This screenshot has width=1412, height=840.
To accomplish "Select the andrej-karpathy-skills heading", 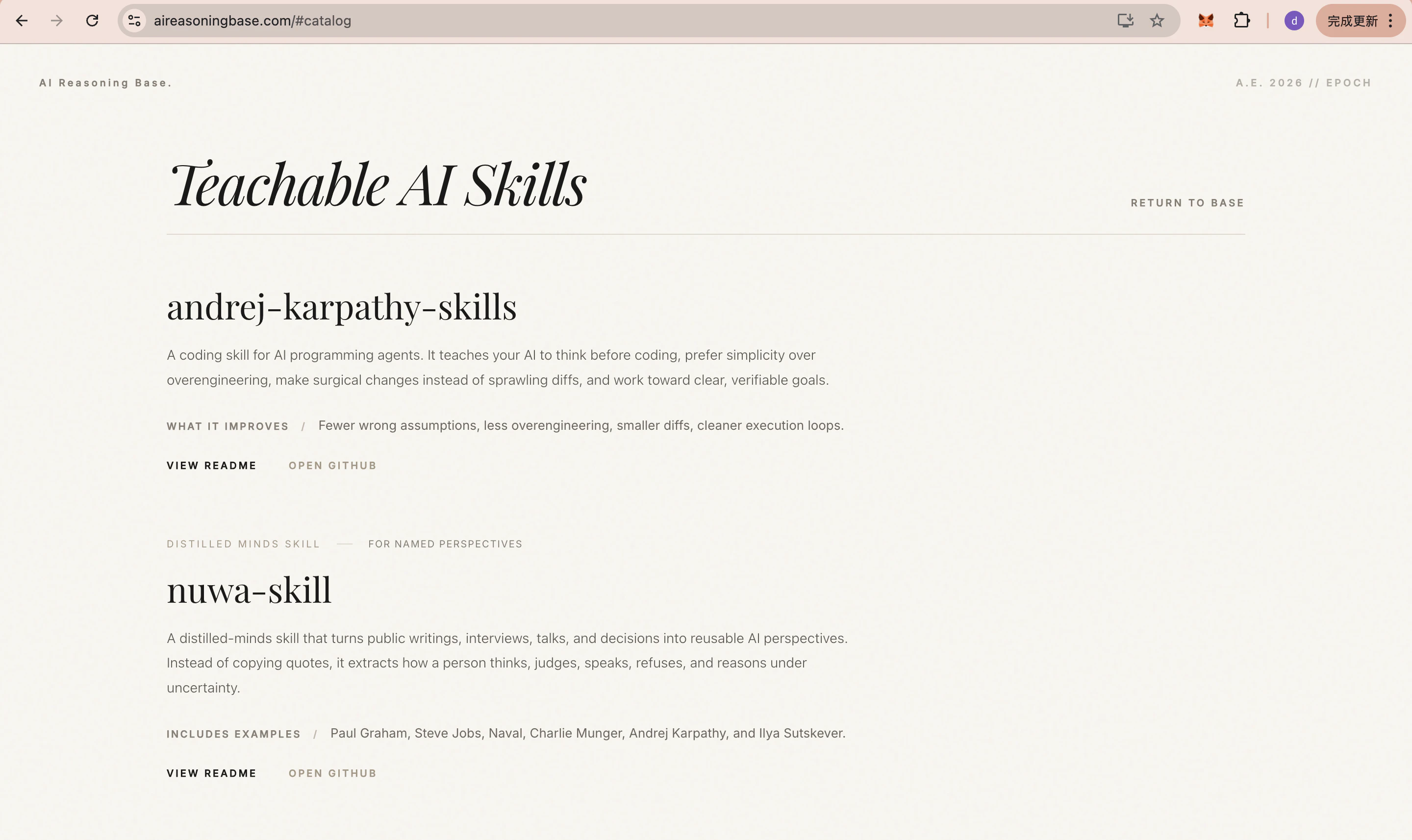I will pyautogui.click(x=342, y=306).
